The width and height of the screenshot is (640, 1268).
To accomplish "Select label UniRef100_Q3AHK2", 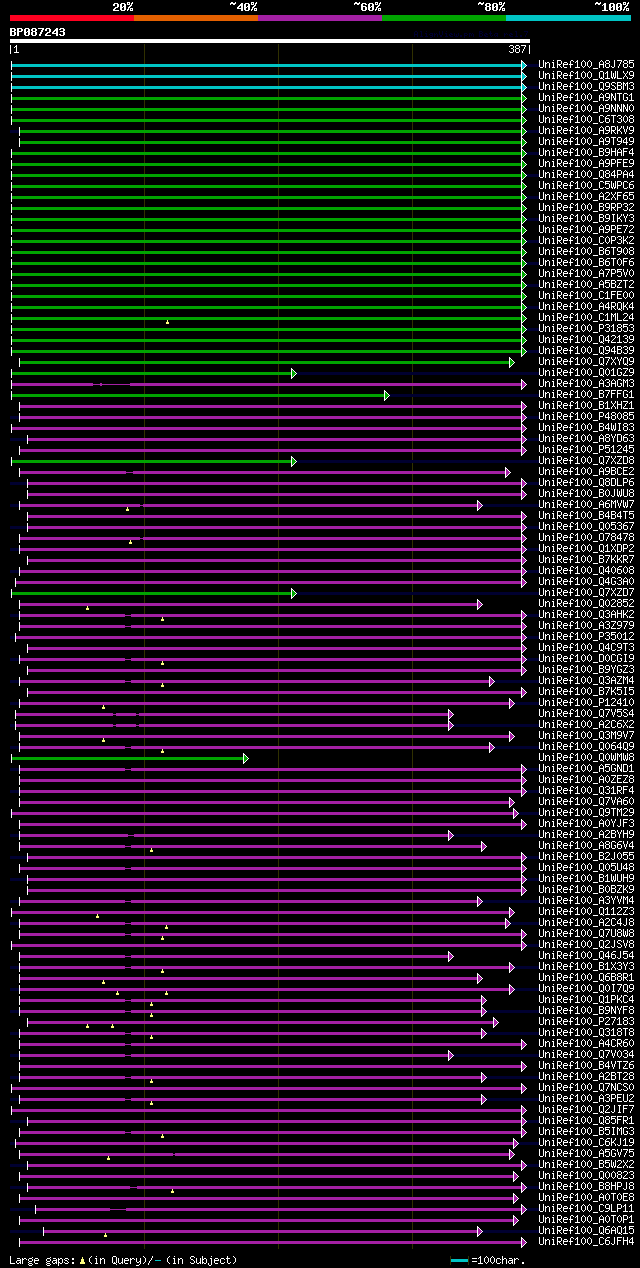I will 586,614.
